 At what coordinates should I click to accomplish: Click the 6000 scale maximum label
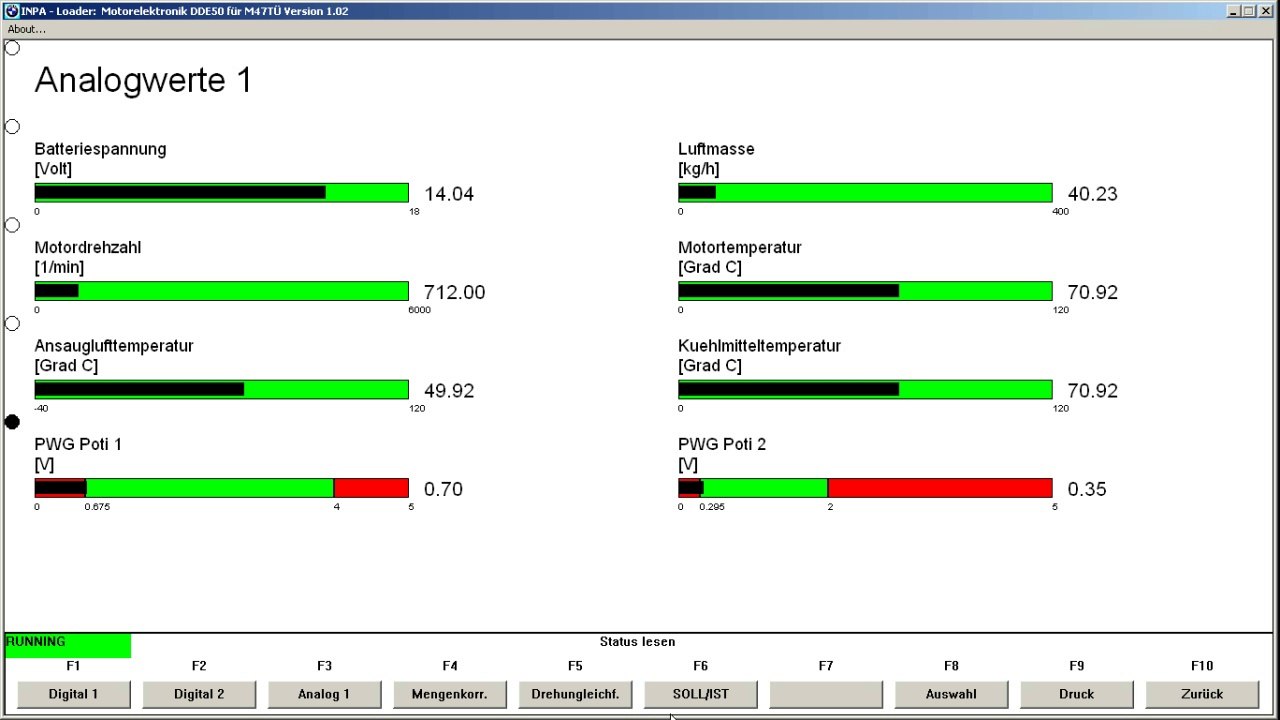(x=419, y=310)
